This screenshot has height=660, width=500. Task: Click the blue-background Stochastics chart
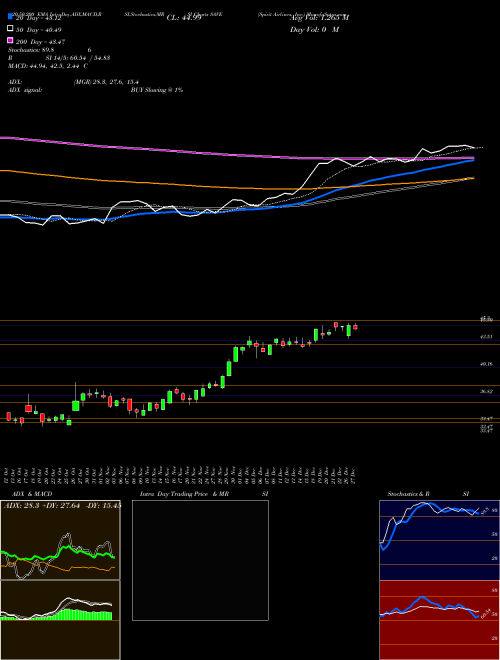coord(439,540)
